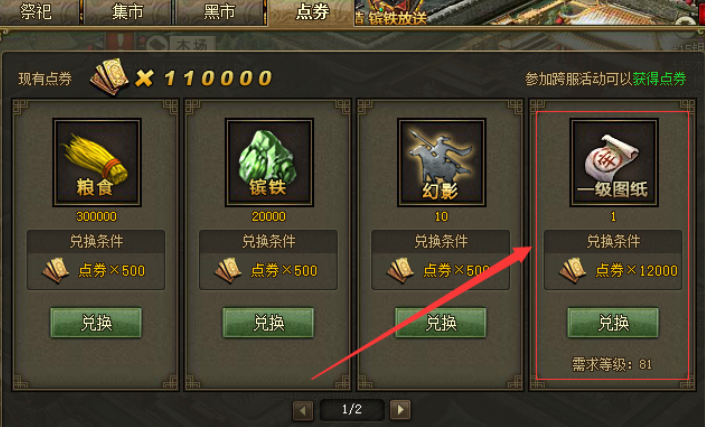Viewport: 705px width, 427px height.
Task: Go to the previous page arrow
Action: (303, 410)
